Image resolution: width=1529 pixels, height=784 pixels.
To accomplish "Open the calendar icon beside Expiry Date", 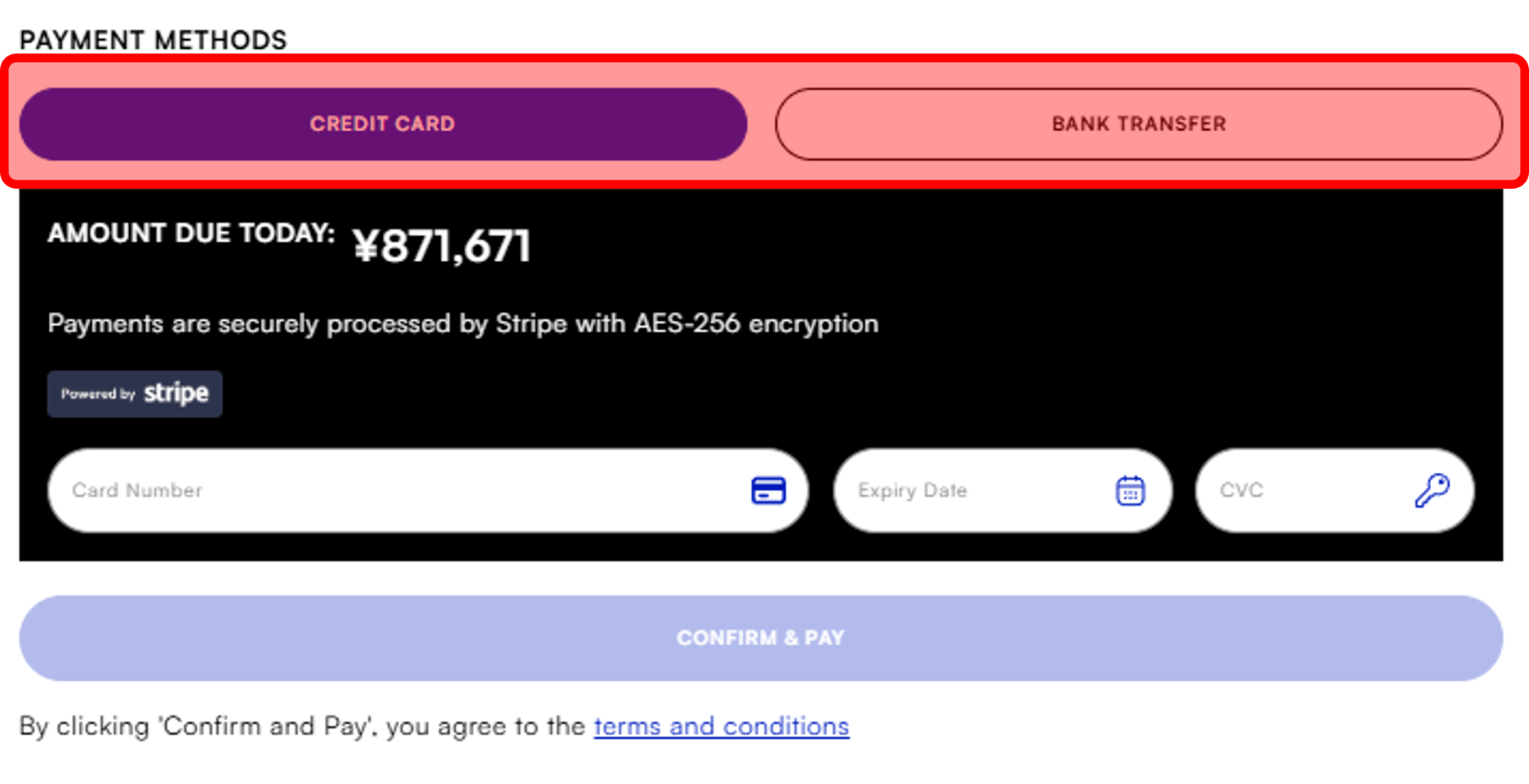I will [1130, 491].
